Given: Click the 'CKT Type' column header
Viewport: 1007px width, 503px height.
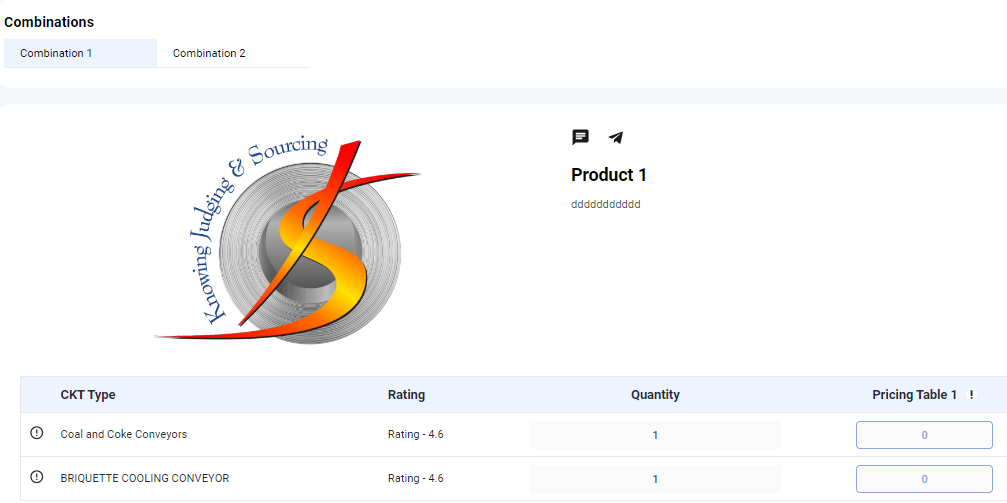Looking at the screenshot, I should (x=88, y=395).
